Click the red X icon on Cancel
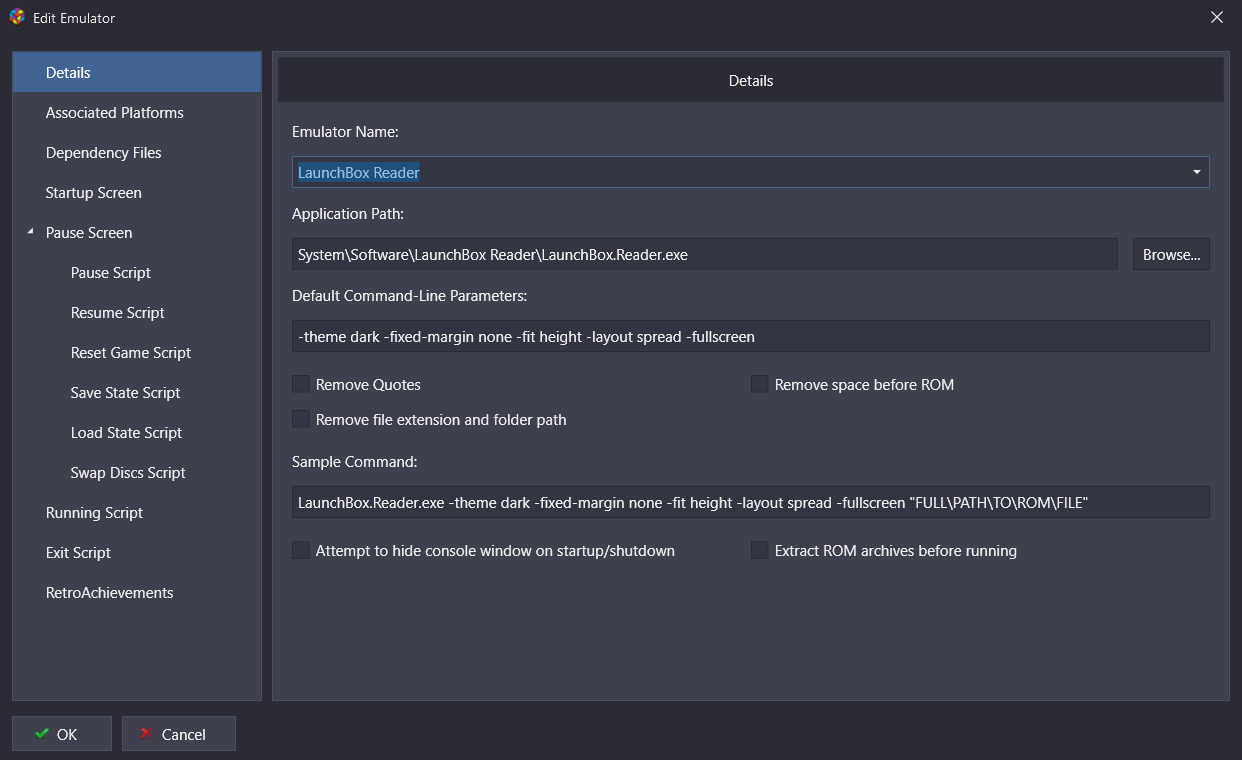1242x760 pixels. point(147,733)
